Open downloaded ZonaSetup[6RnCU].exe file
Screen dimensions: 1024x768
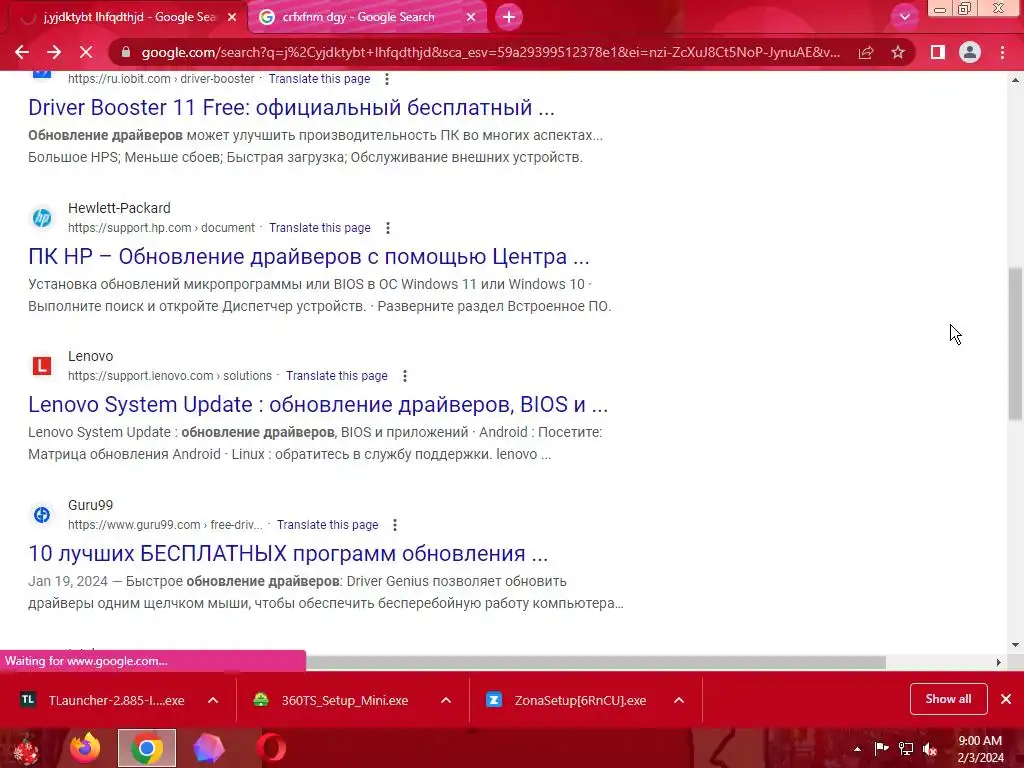coord(566,700)
